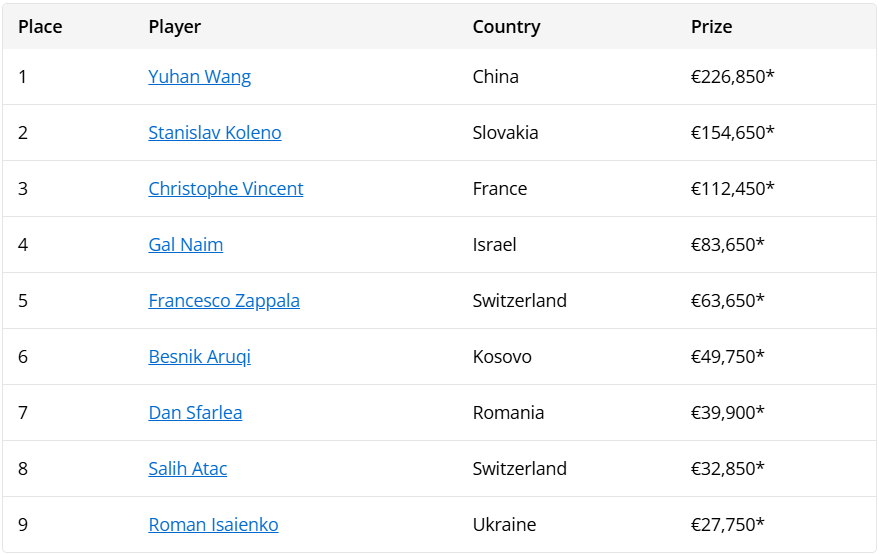Image resolution: width=879 pixels, height=555 pixels.
Task: Click the €27,750 prize cell
Action: click(727, 525)
